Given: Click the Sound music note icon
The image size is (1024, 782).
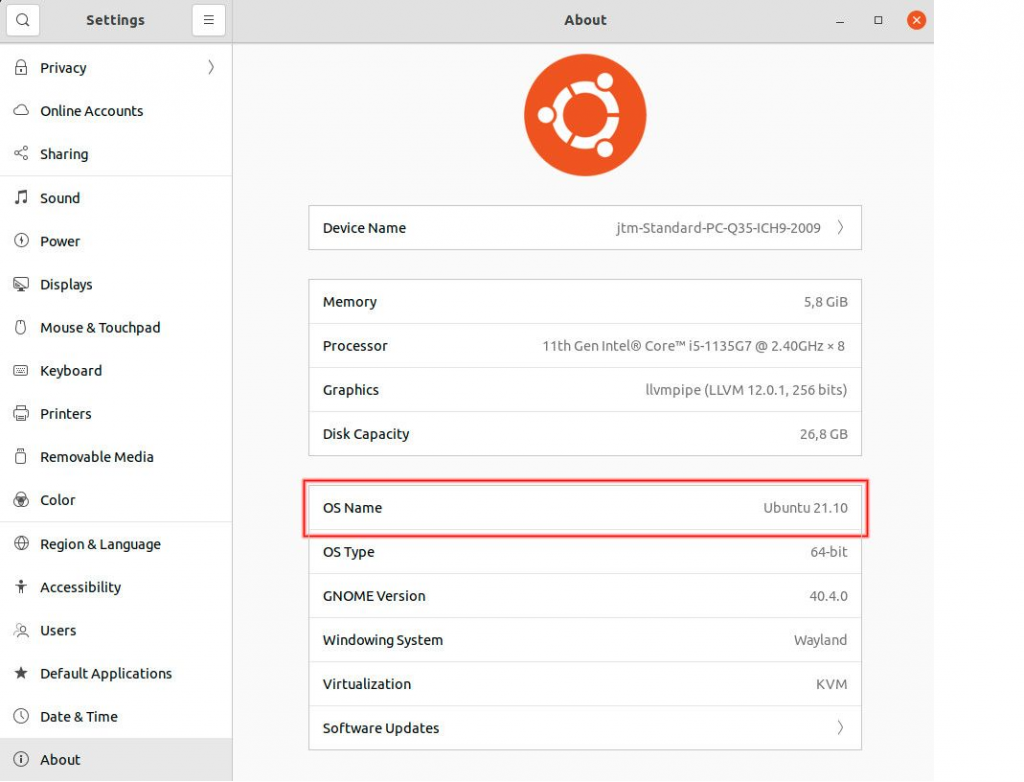Looking at the screenshot, I should click(21, 197).
